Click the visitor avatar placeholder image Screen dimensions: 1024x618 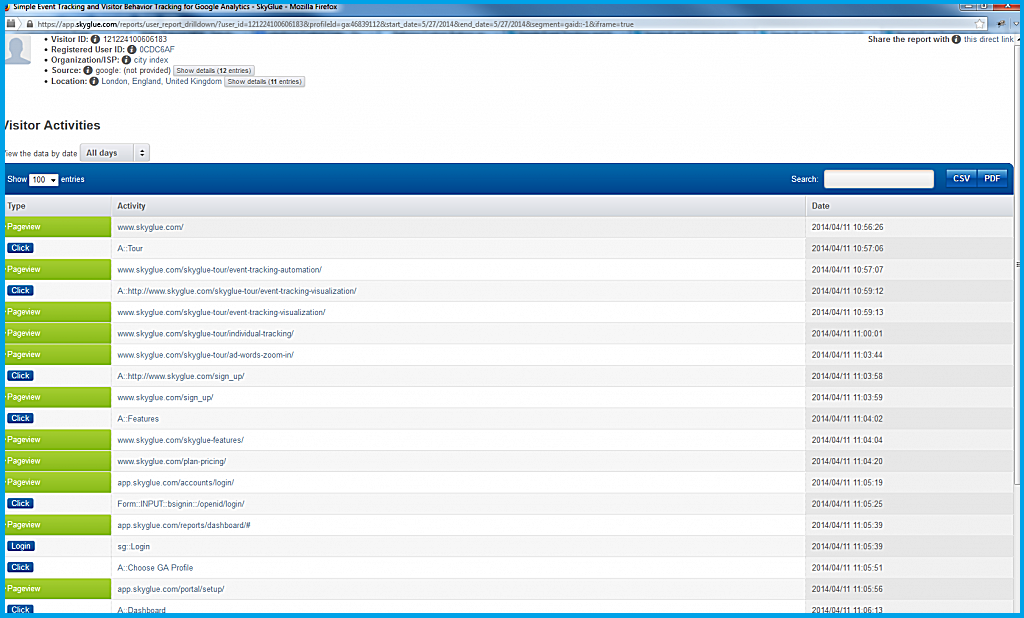18,50
